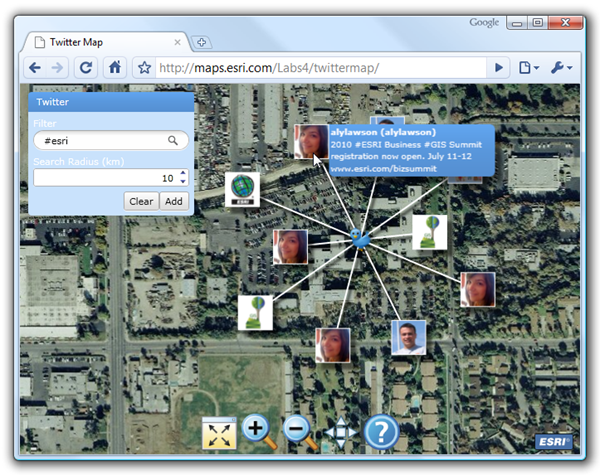600x475 pixels.
Task: Click the Google label in title bar
Action: click(x=484, y=23)
